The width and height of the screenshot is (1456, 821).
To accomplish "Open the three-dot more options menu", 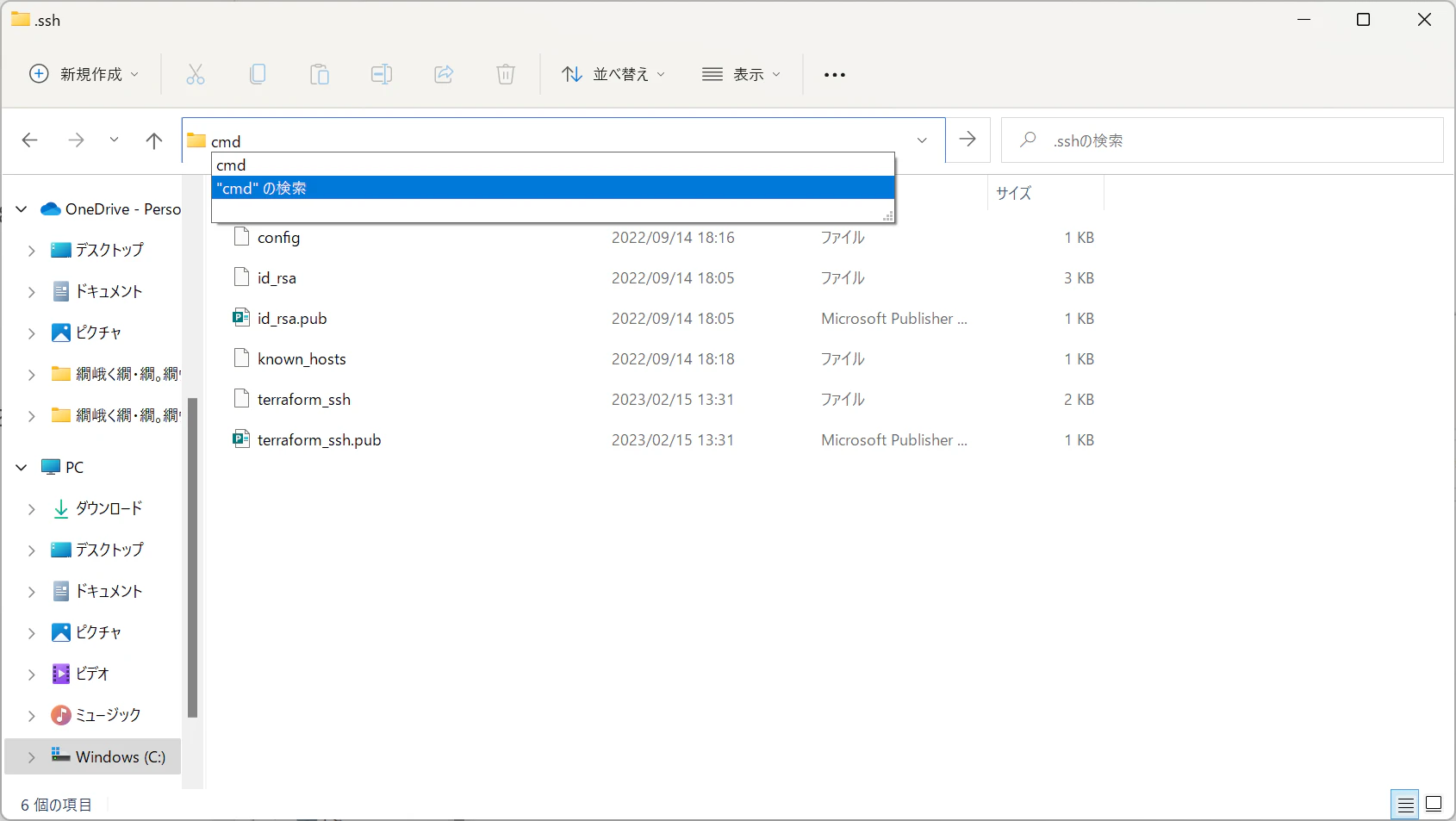I will 834,75.
